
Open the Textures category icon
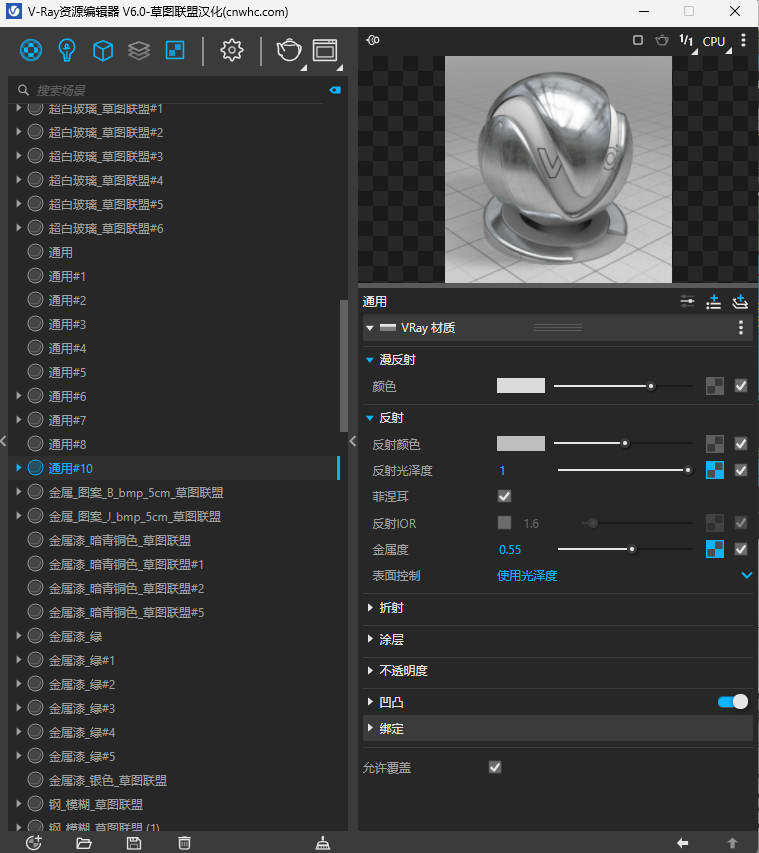pyautogui.click(x=174, y=50)
